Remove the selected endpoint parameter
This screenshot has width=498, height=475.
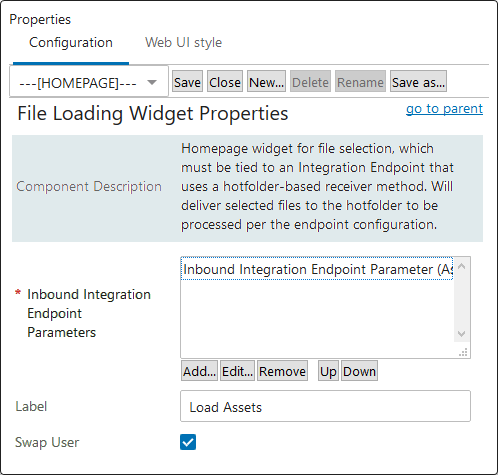point(282,371)
